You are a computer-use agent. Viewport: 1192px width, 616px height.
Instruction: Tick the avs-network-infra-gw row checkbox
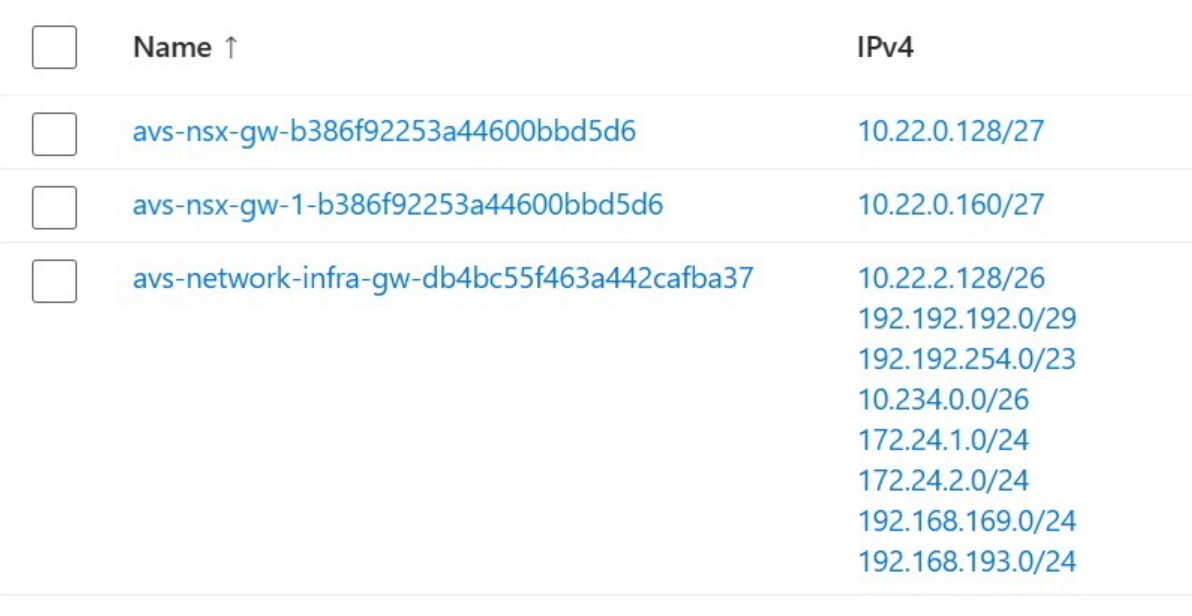54,281
